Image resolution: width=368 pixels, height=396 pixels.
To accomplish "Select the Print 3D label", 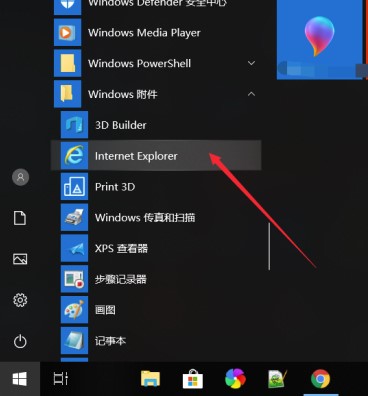I will tap(115, 187).
